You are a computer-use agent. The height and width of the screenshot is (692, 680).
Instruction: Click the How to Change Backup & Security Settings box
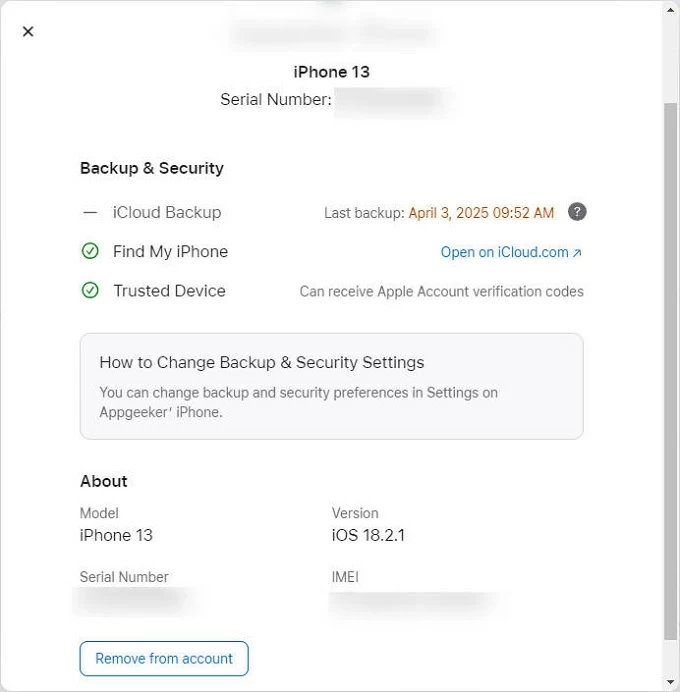pos(331,386)
